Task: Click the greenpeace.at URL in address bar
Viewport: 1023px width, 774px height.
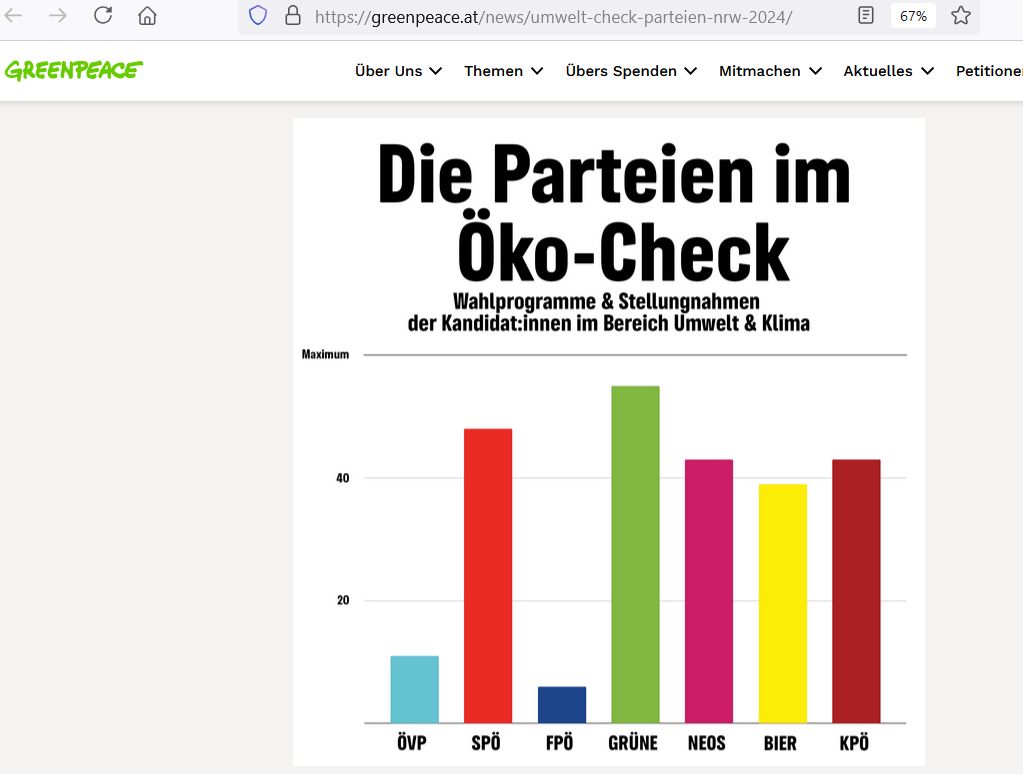Action: click(x=553, y=17)
